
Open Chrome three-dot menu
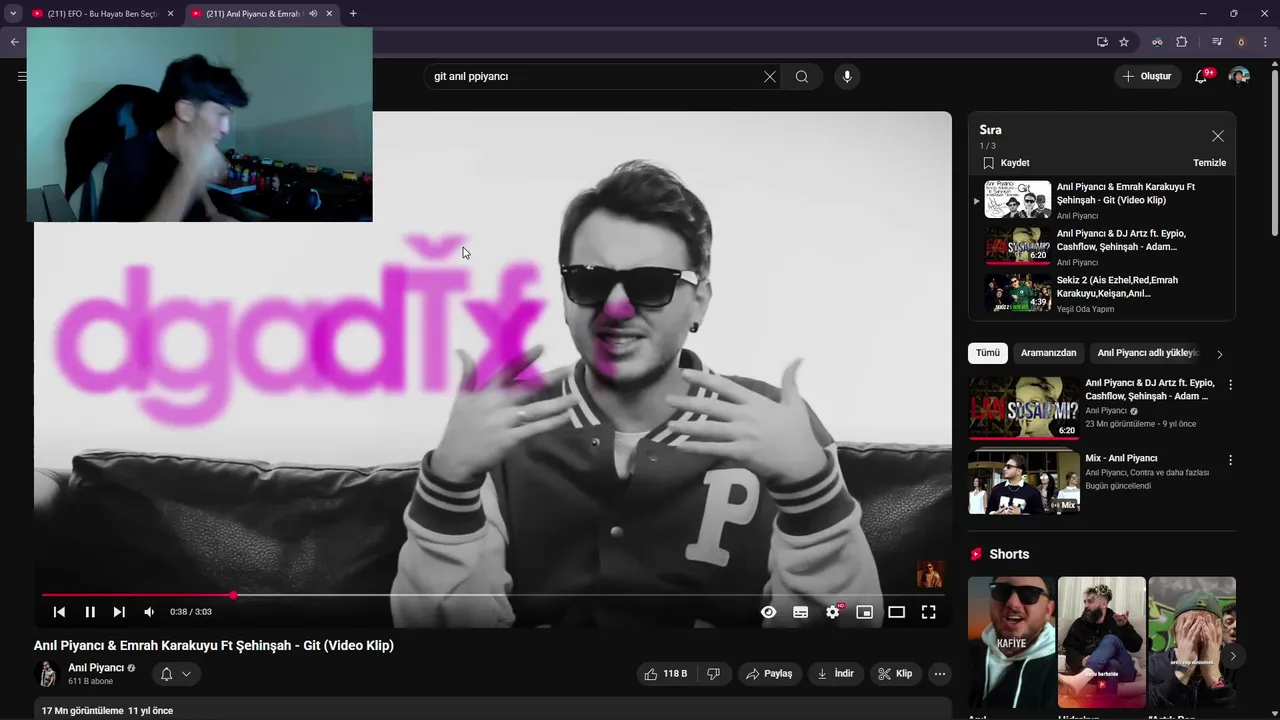pyautogui.click(x=1265, y=42)
